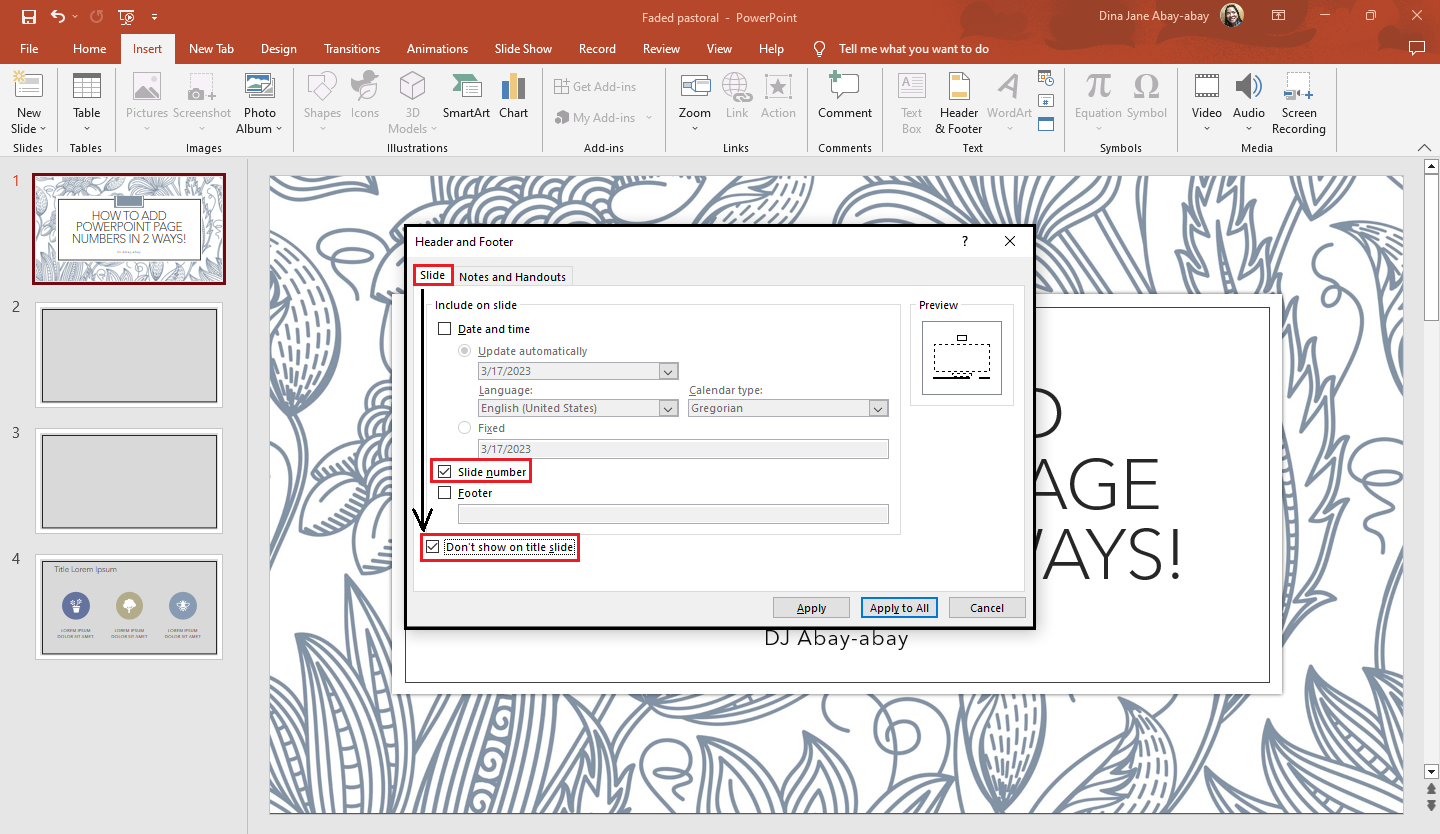Image resolution: width=1440 pixels, height=834 pixels.
Task: Open the Calendar type dropdown
Action: [x=876, y=408]
